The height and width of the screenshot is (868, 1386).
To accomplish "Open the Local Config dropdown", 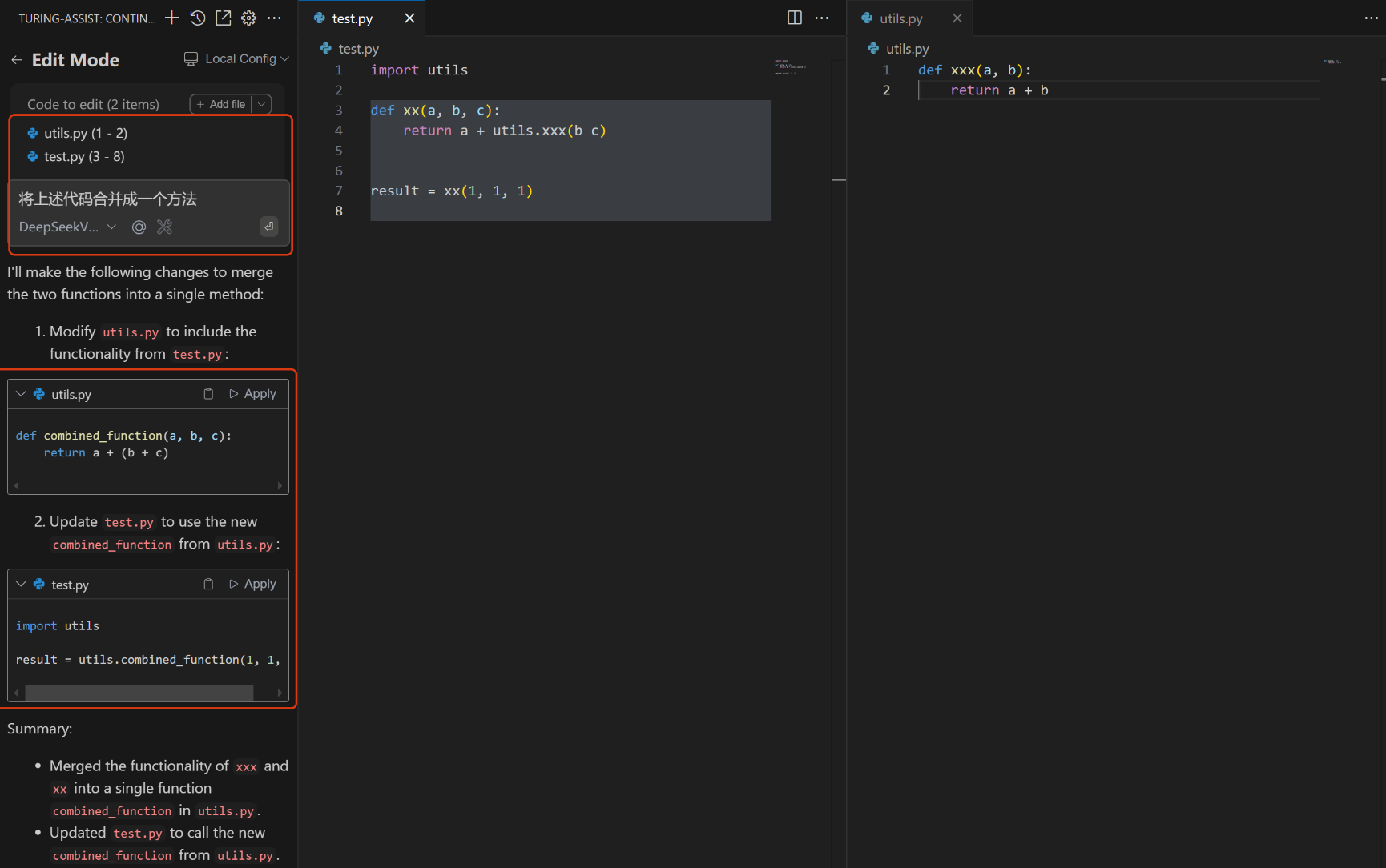I will pyautogui.click(x=236, y=58).
